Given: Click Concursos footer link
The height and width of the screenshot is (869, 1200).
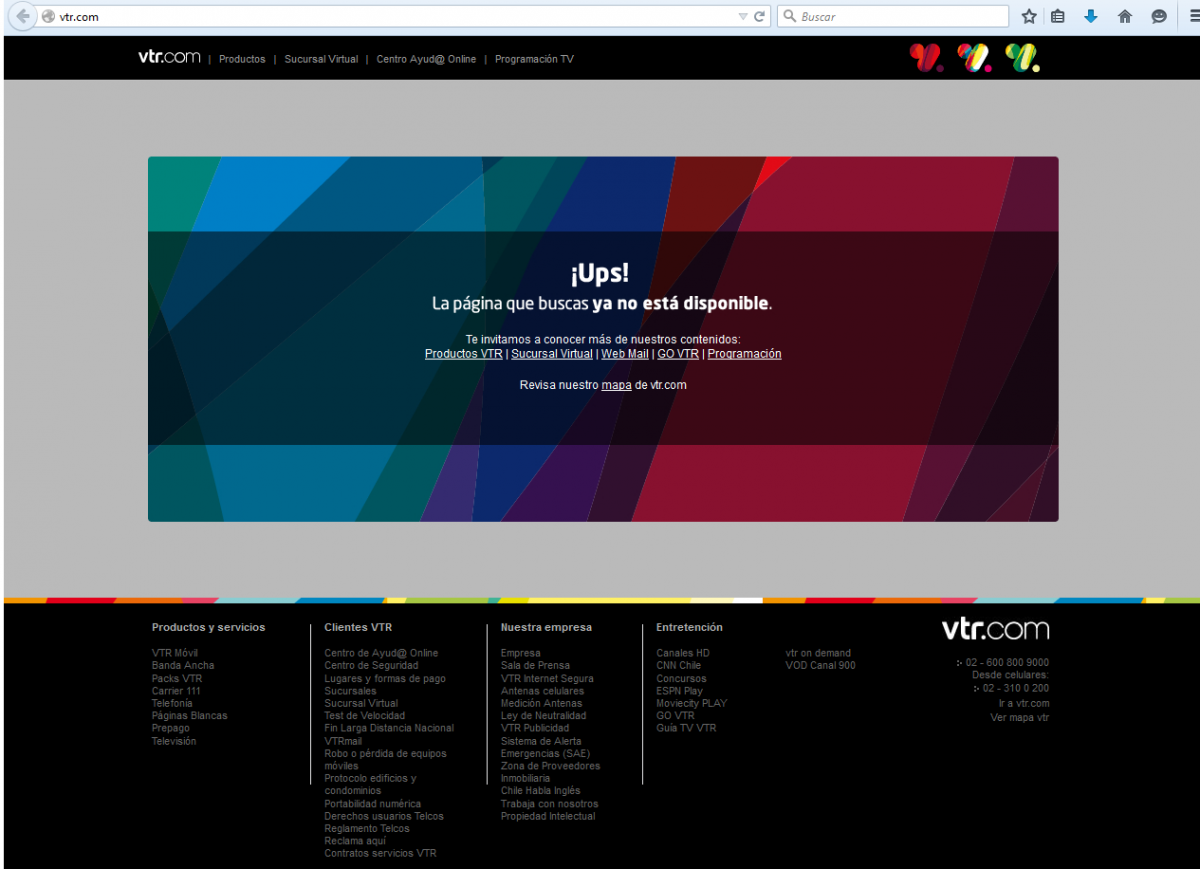Looking at the screenshot, I should click(x=681, y=678).
